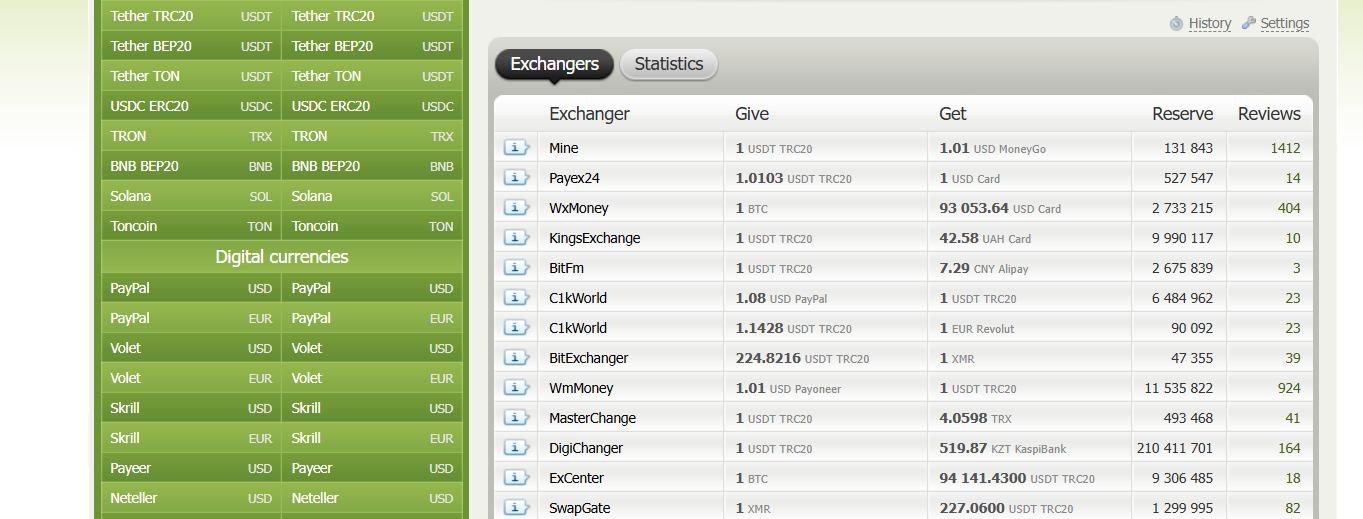The height and width of the screenshot is (519, 1363).
Task: Select PayPal EUR in get column
Action: pos(372,318)
